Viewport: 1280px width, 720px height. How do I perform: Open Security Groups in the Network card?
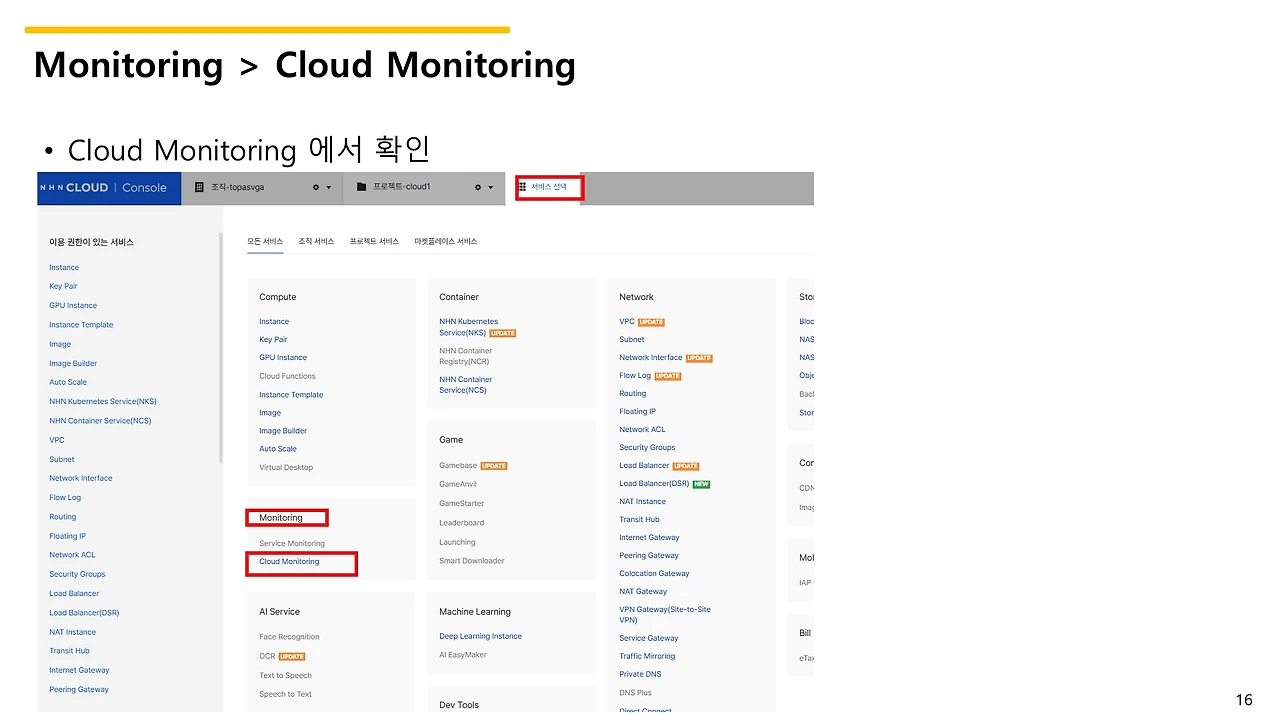pyautogui.click(x=647, y=447)
